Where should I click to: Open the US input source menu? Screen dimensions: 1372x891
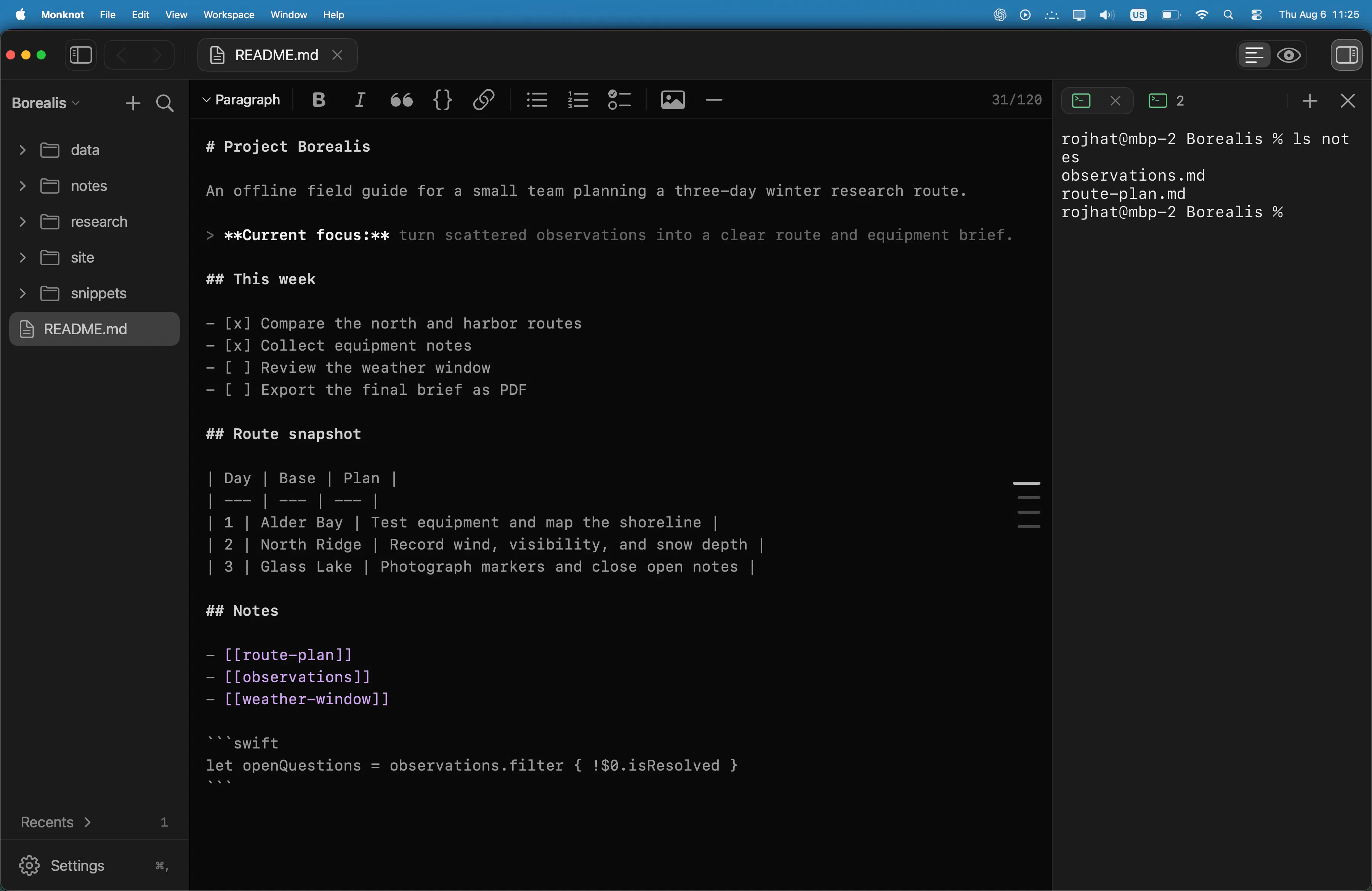1138,14
